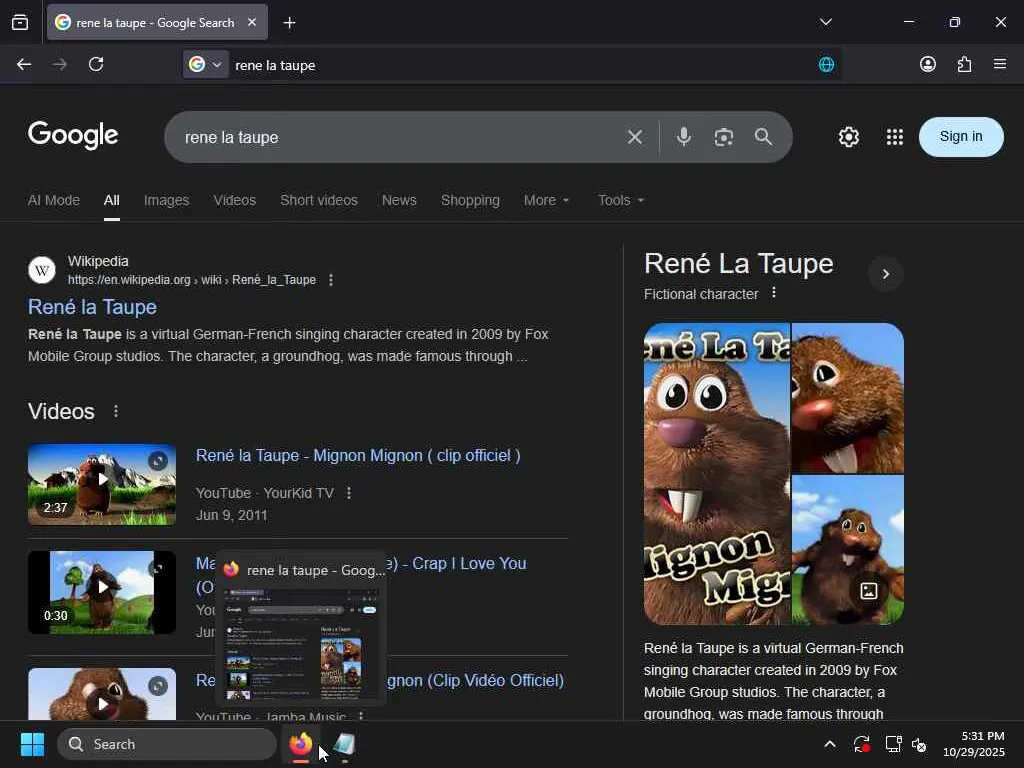The image size is (1024, 768).
Task: Show hidden system tray icons
Action: pos(829,744)
